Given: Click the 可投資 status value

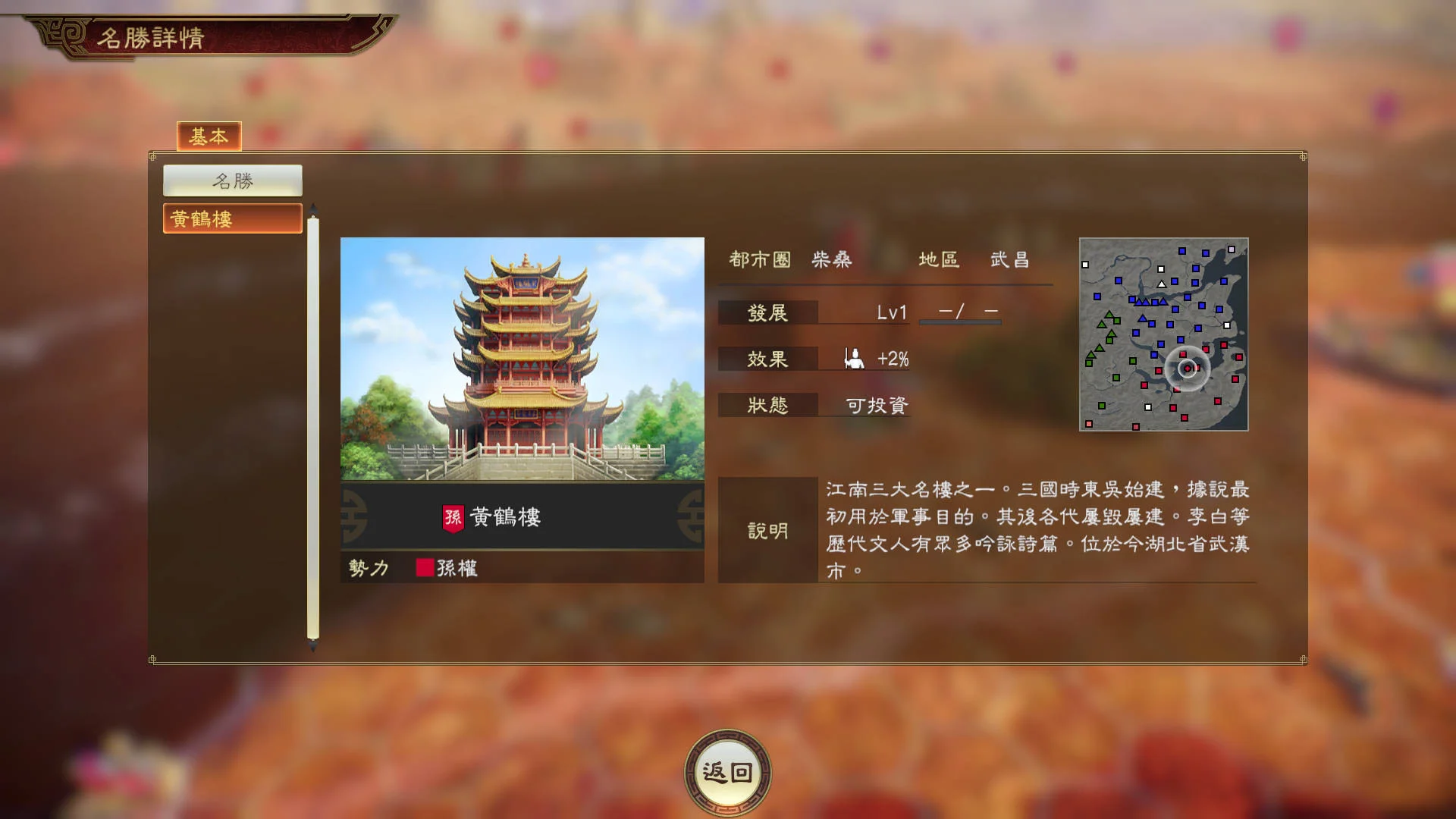Looking at the screenshot, I should tap(877, 406).
